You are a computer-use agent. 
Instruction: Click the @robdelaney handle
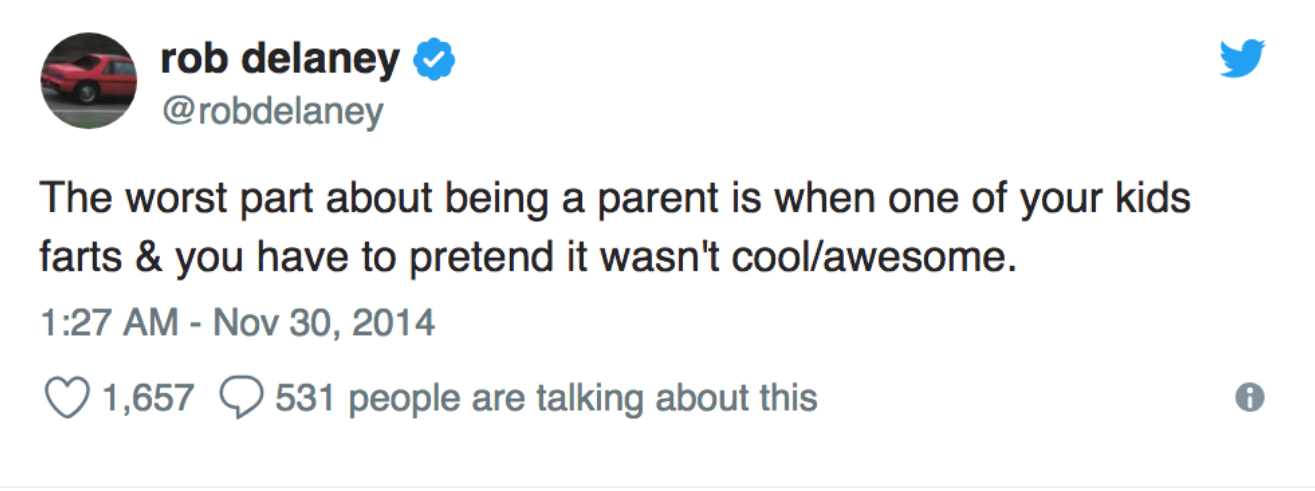272,112
